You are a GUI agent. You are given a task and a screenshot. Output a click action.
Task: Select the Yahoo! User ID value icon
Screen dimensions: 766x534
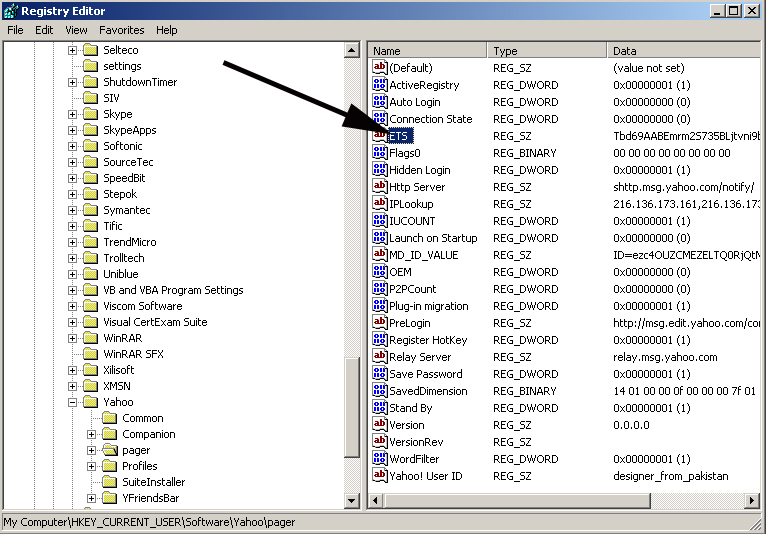(380, 476)
